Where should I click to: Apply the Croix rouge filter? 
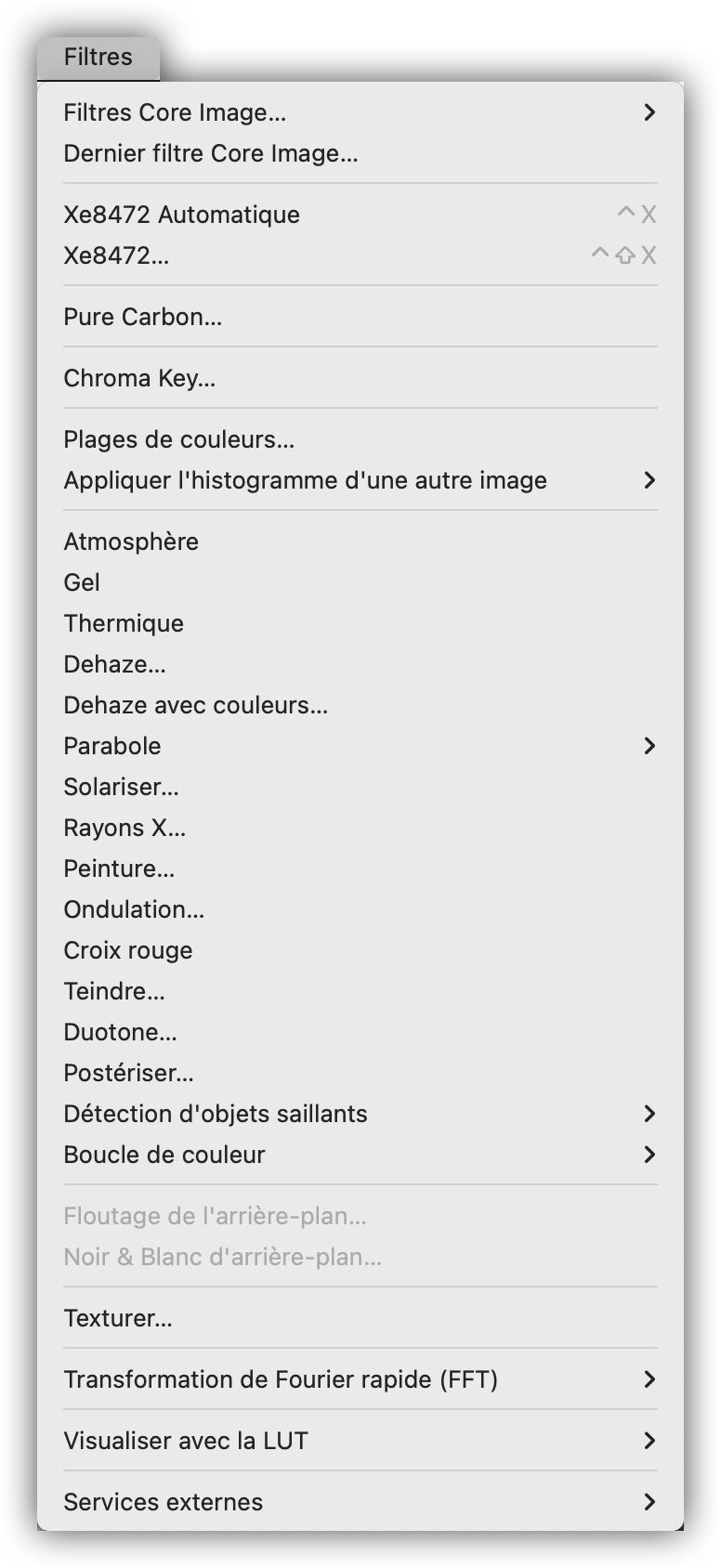pyautogui.click(x=128, y=950)
